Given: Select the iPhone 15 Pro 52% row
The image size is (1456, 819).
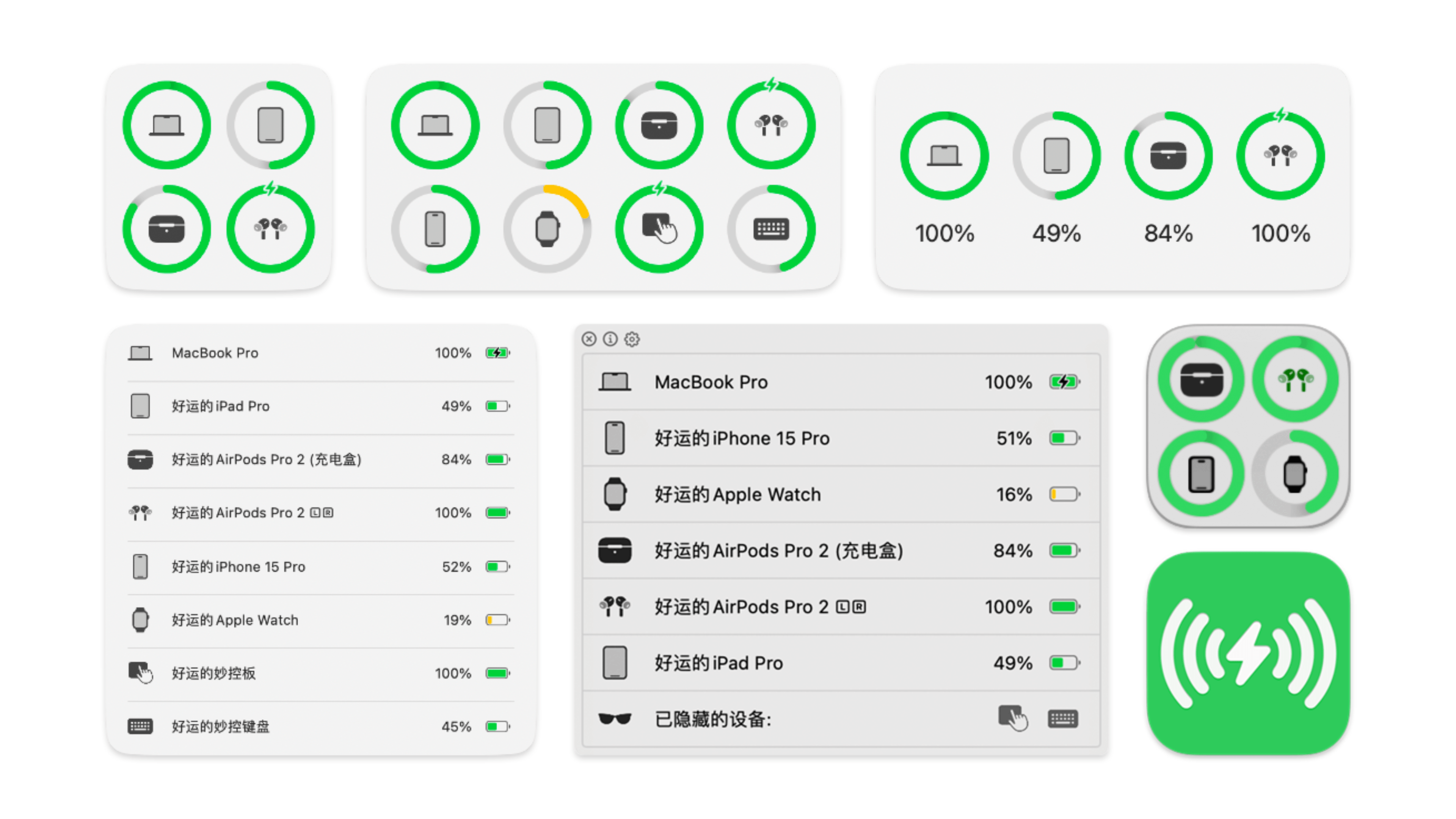Looking at the screenshot, I should coord(320,566).
